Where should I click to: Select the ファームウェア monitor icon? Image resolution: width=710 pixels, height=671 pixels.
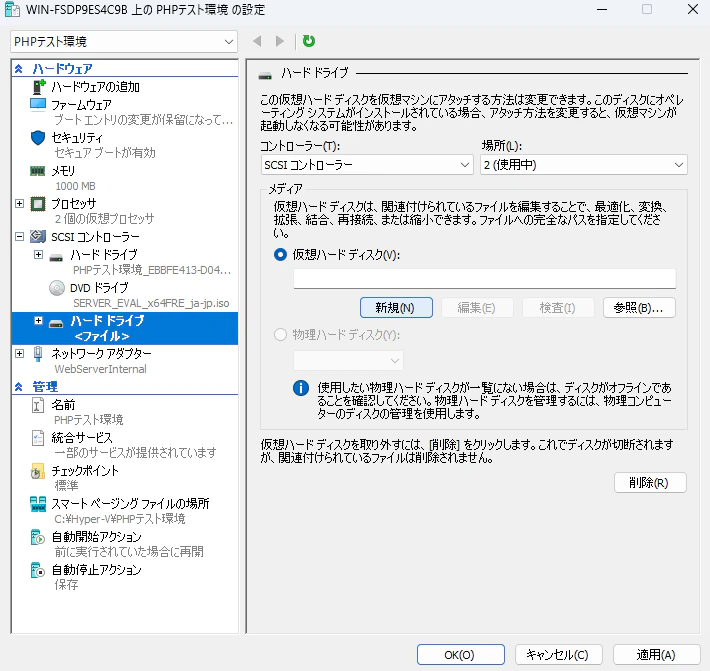(x=38, y=105)
